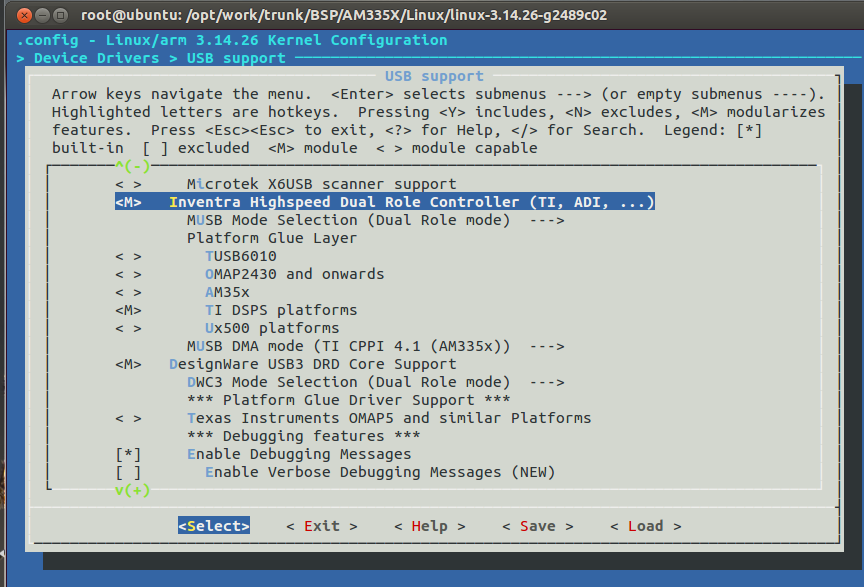Minimize the root@ubuntu terminal window
The image size is (864, 587).
pyautogui.click(x=42, y=15)
